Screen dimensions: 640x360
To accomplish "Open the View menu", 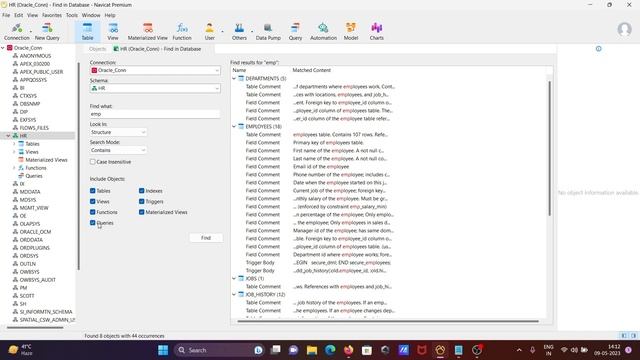I will click(32, 15).
